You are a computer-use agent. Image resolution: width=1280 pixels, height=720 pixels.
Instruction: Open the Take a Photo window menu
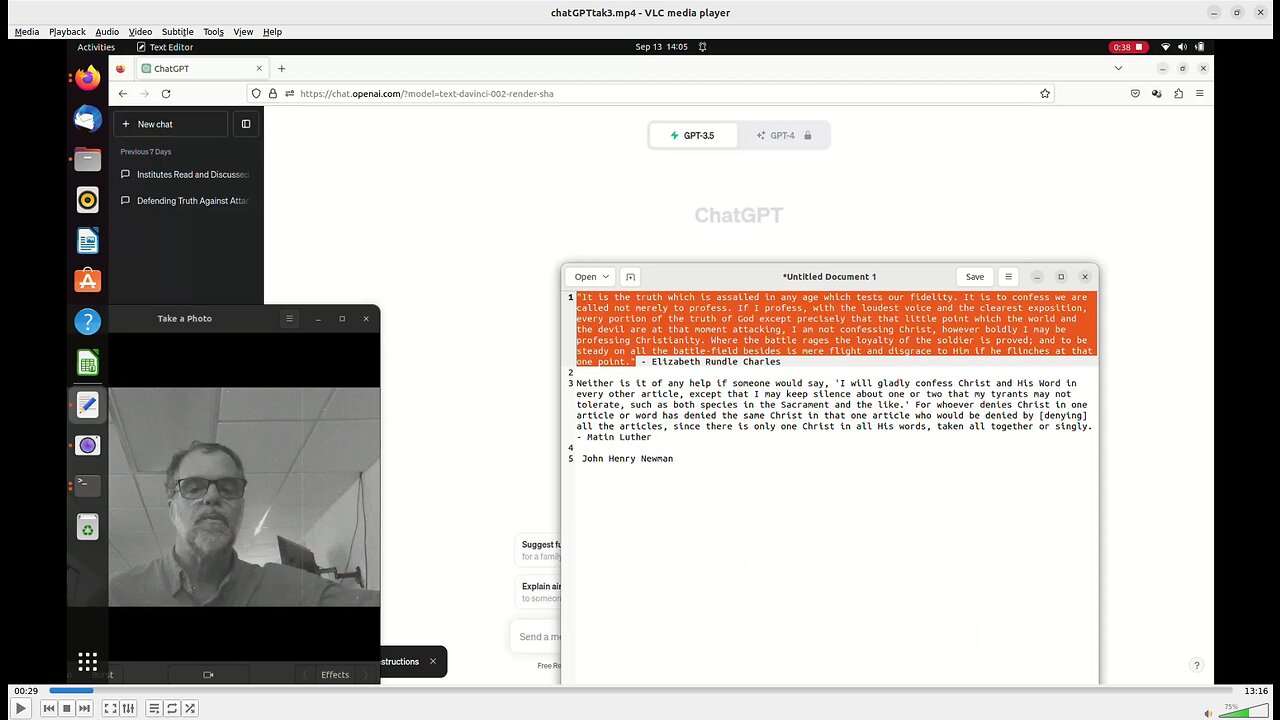tap(290, 318)
